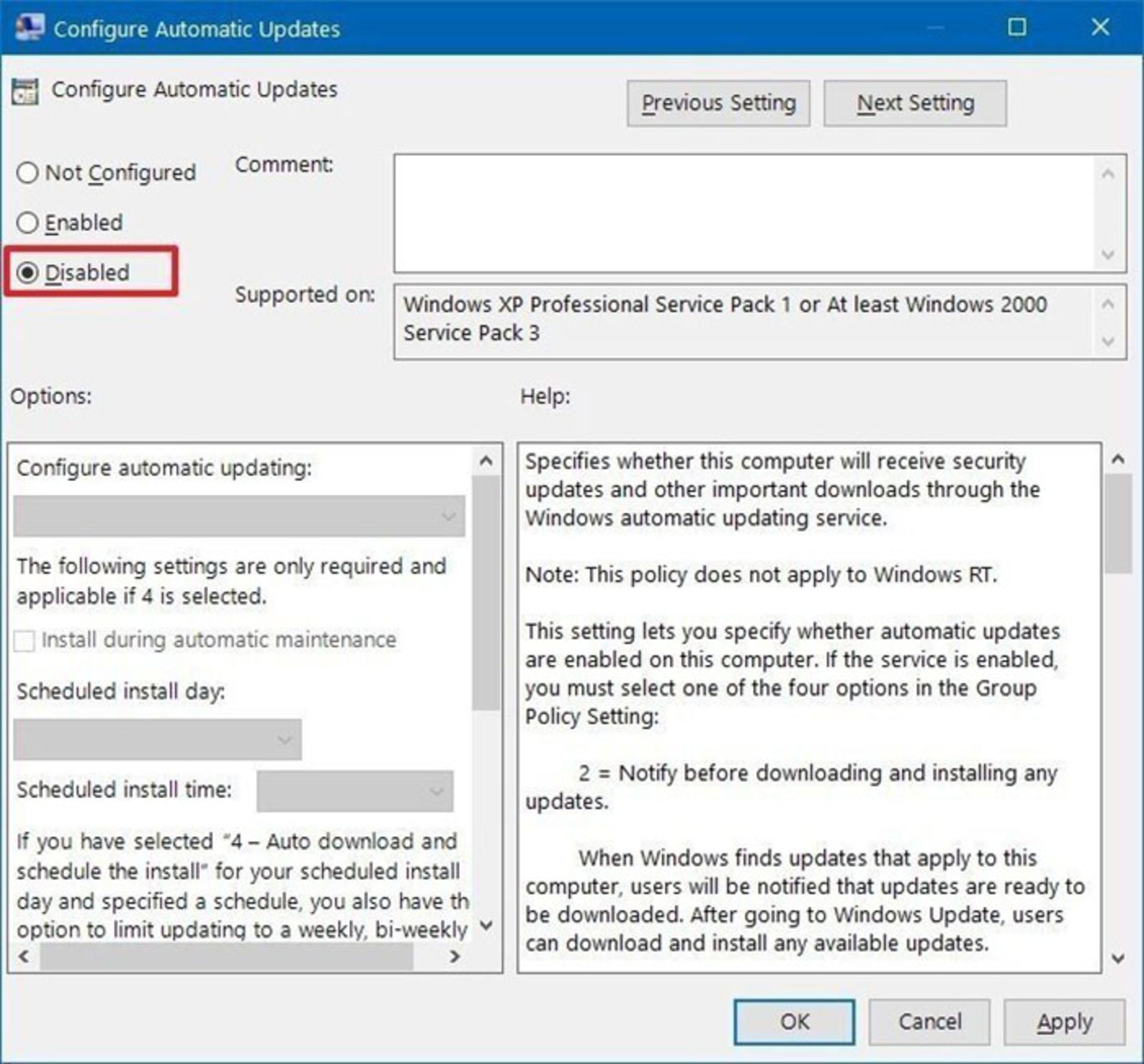Screen dimensions: 1144x1064
Task: Select the Not Configured radio button
Action: pos(28,173)
